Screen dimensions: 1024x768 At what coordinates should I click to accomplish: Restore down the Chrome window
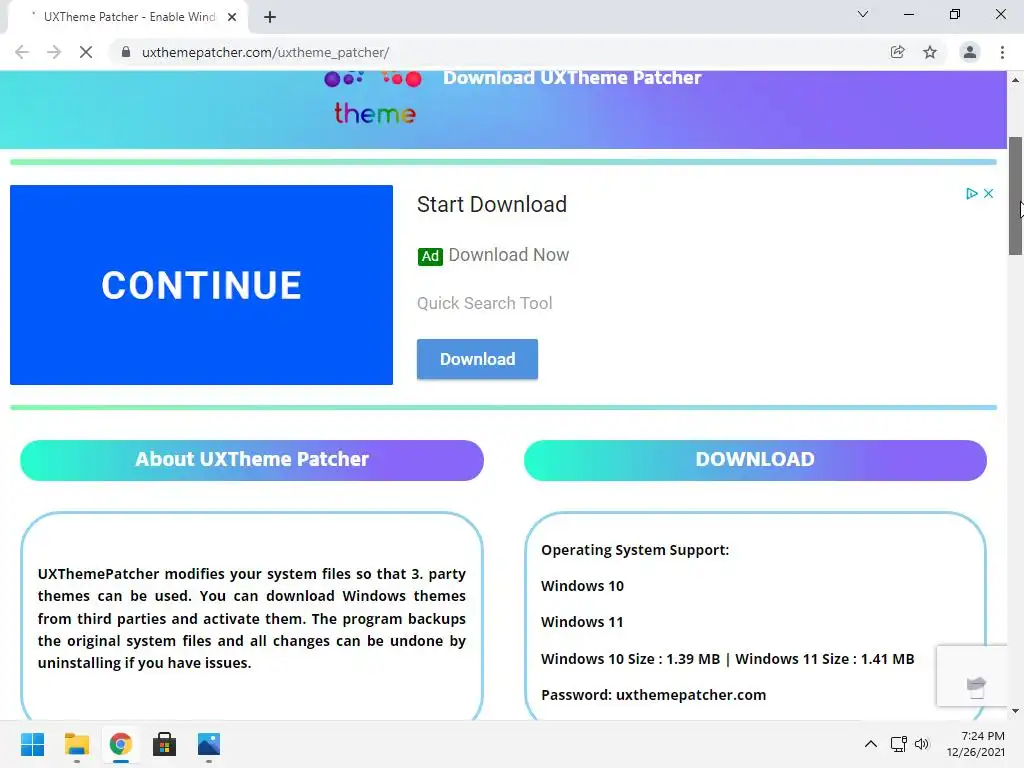(955, 14)
